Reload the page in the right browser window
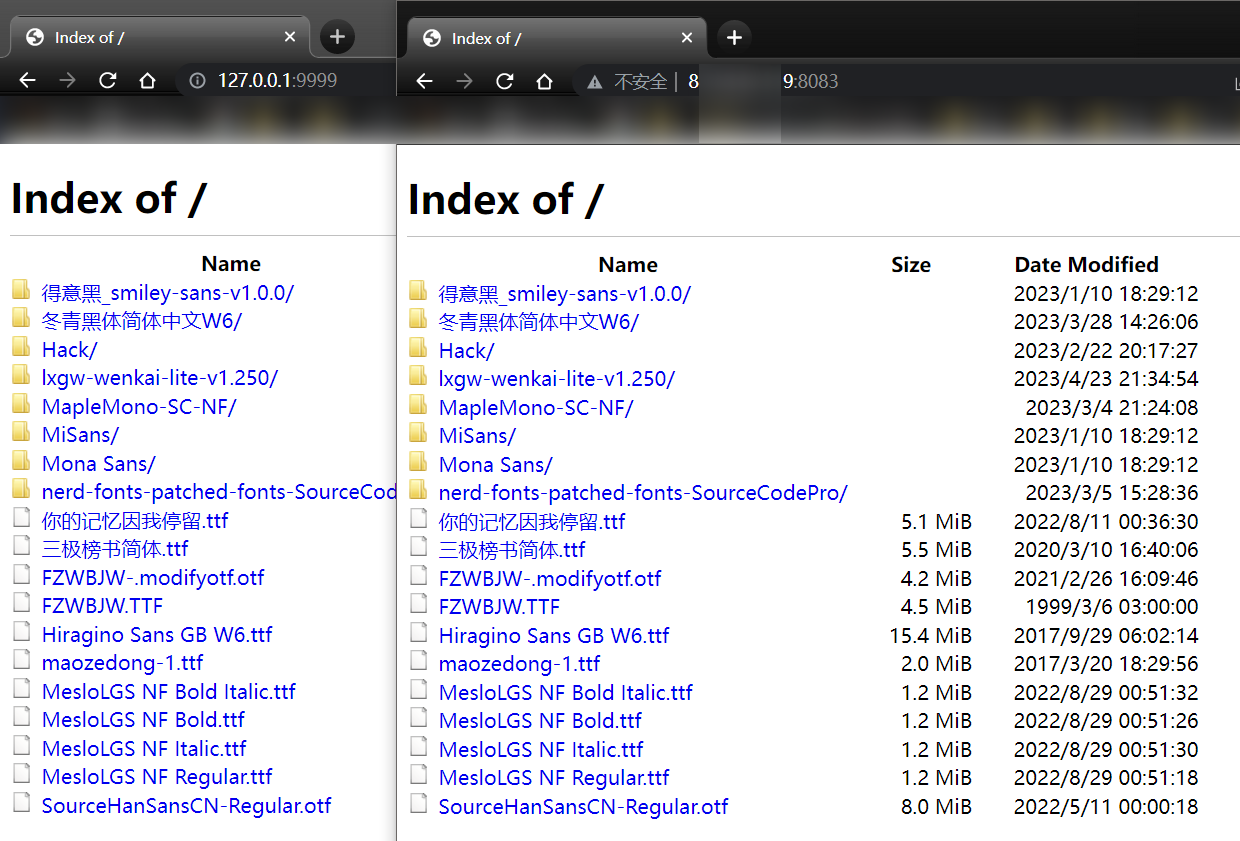The height and width of the screenshot is (841, 1240). [x=504, y=82]
